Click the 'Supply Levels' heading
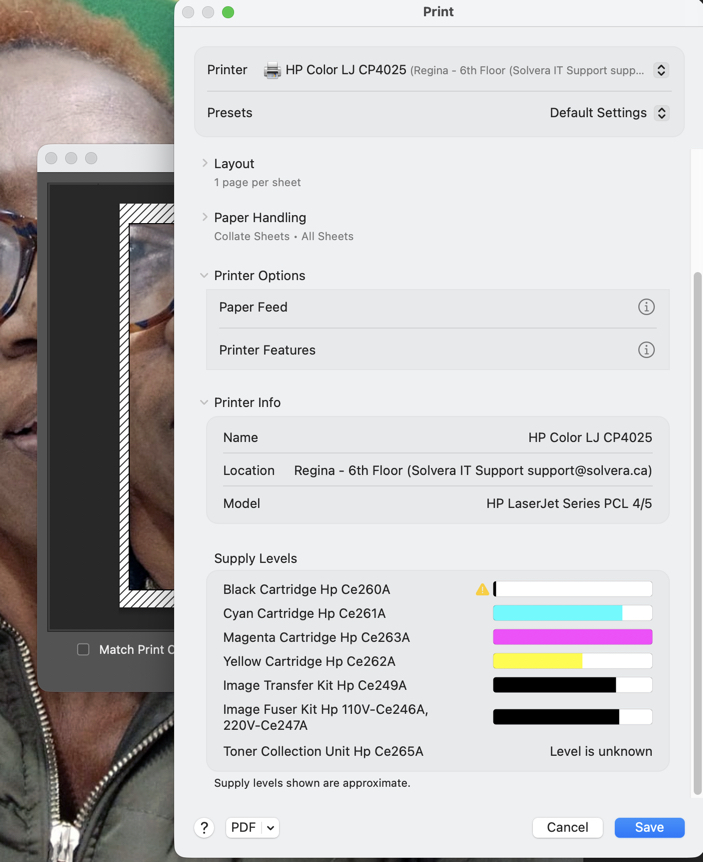The height and width of the screenshot is (862, 703). click(256, 559)
